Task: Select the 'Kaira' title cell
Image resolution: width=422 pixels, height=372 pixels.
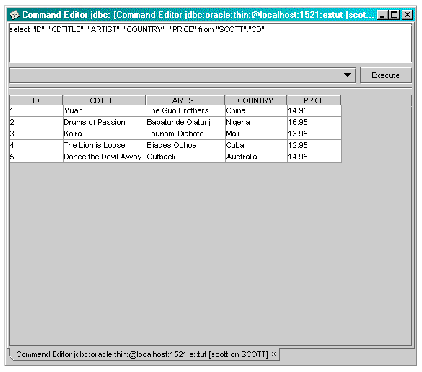Action: [104, 134]
